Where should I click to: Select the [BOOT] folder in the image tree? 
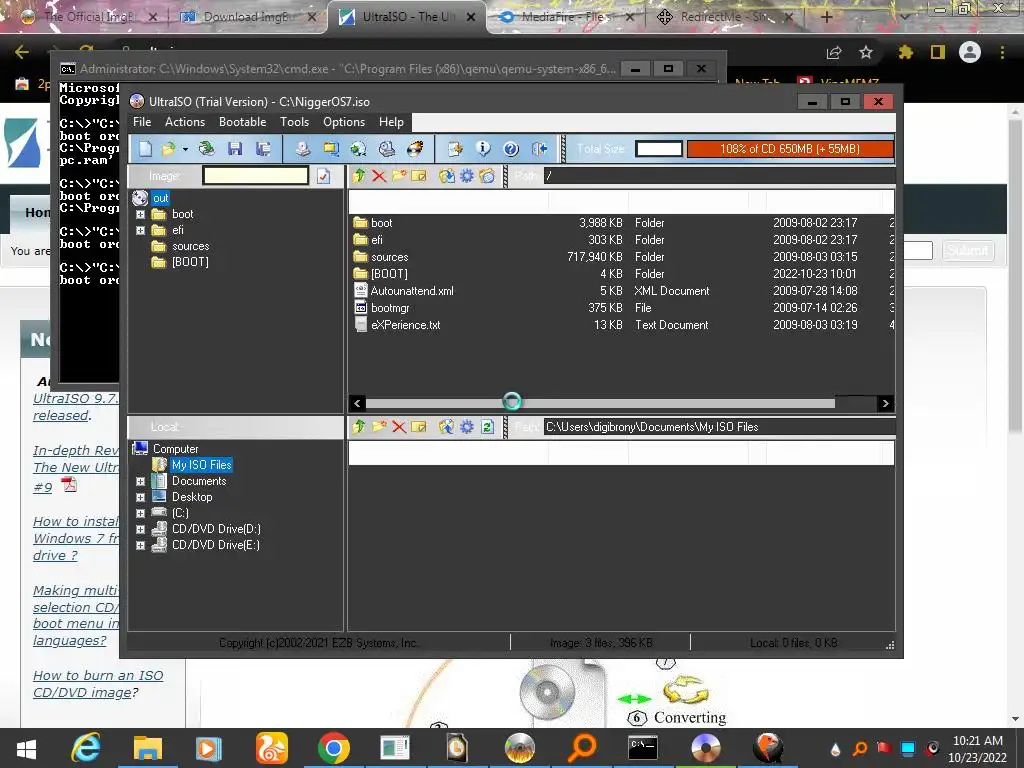pyautogui.click(x=190, y=263)
